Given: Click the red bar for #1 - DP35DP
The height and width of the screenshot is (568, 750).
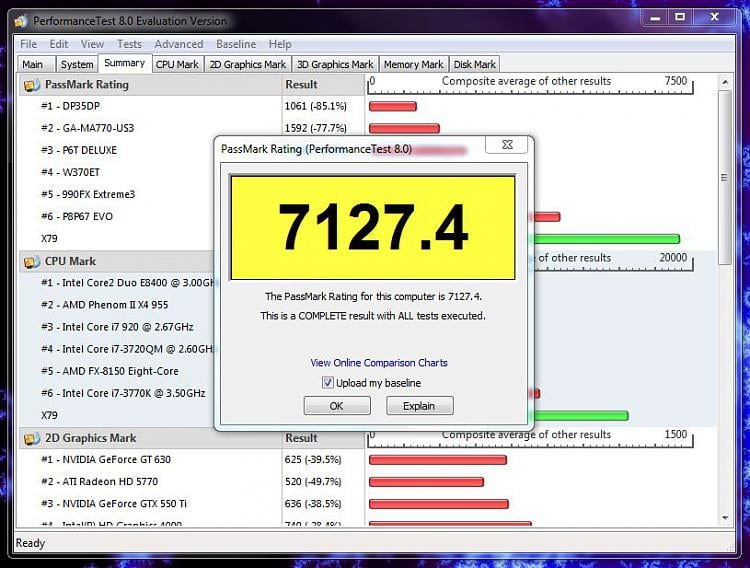Looking at the screenshot, I should click(x=393, y=106).
